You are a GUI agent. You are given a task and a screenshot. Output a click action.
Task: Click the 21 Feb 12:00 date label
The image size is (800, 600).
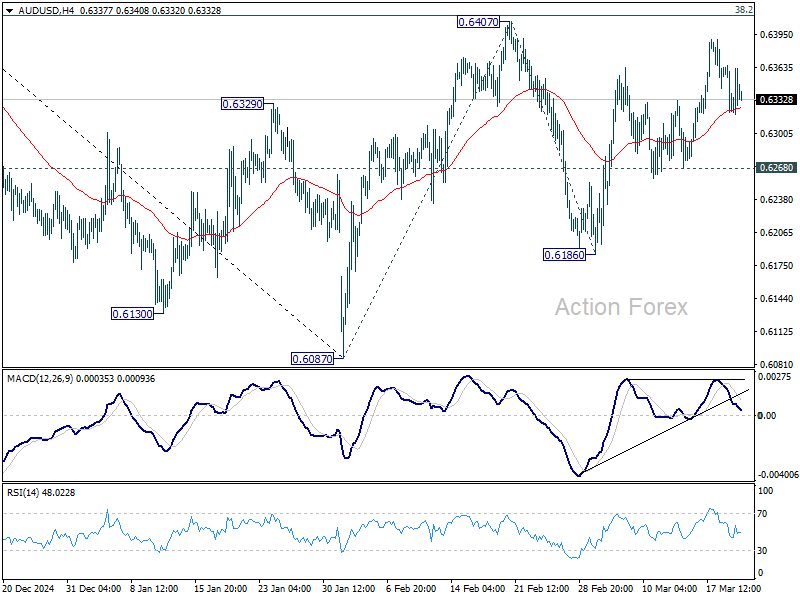[541, 588]
